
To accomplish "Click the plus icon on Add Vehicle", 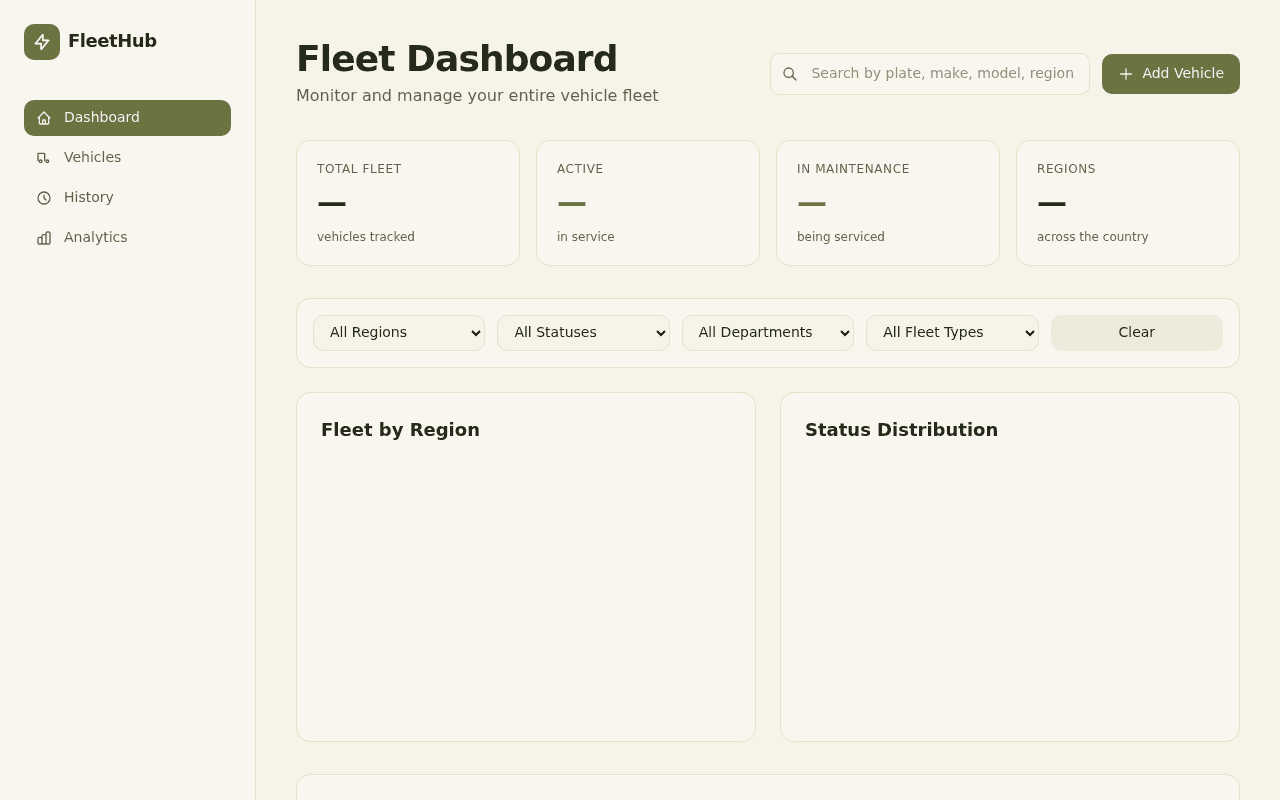I will 1126,74.
